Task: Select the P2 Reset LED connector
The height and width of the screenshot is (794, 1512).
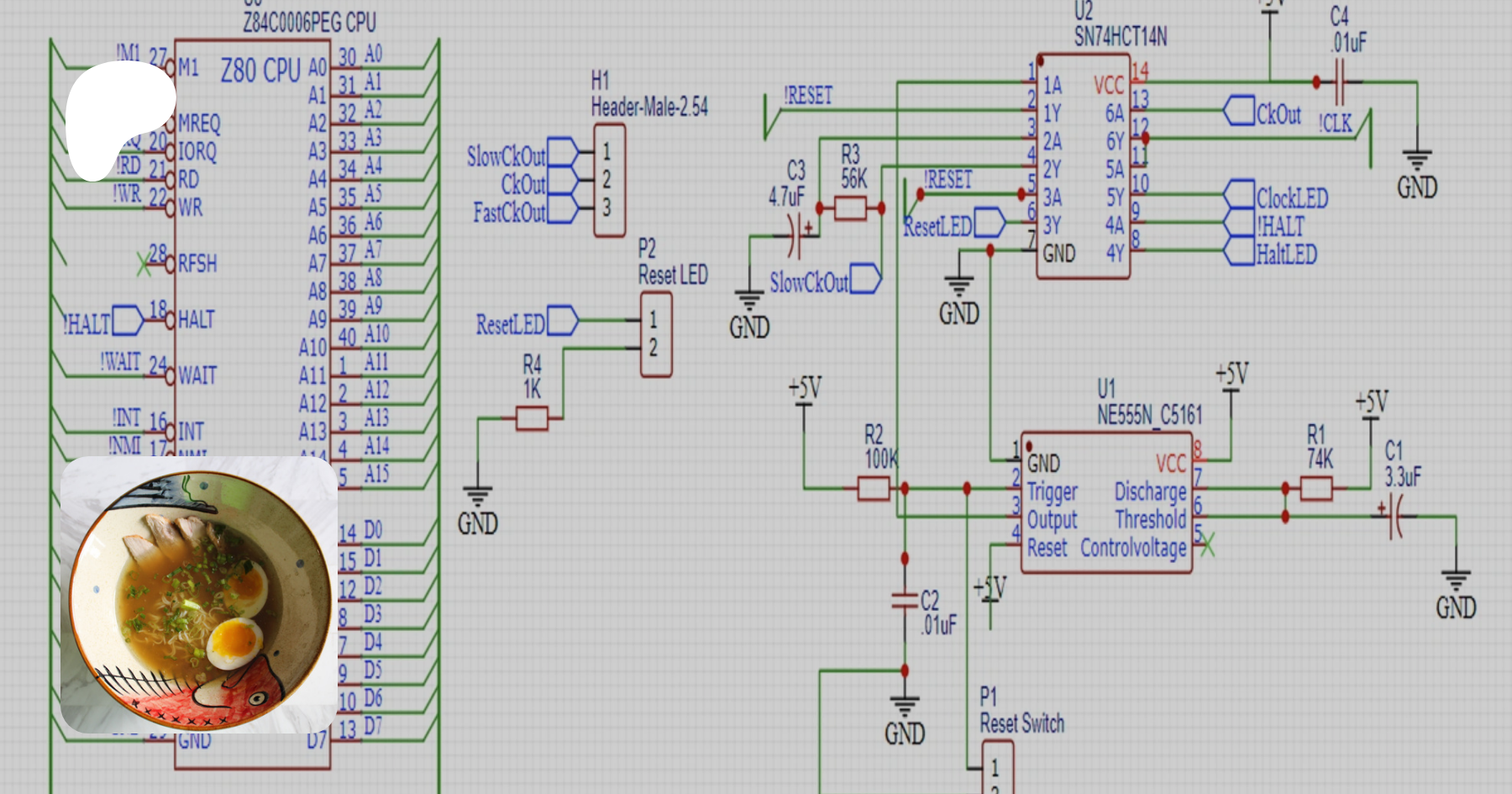Action: pyautogui.click(x=655, y=334)
